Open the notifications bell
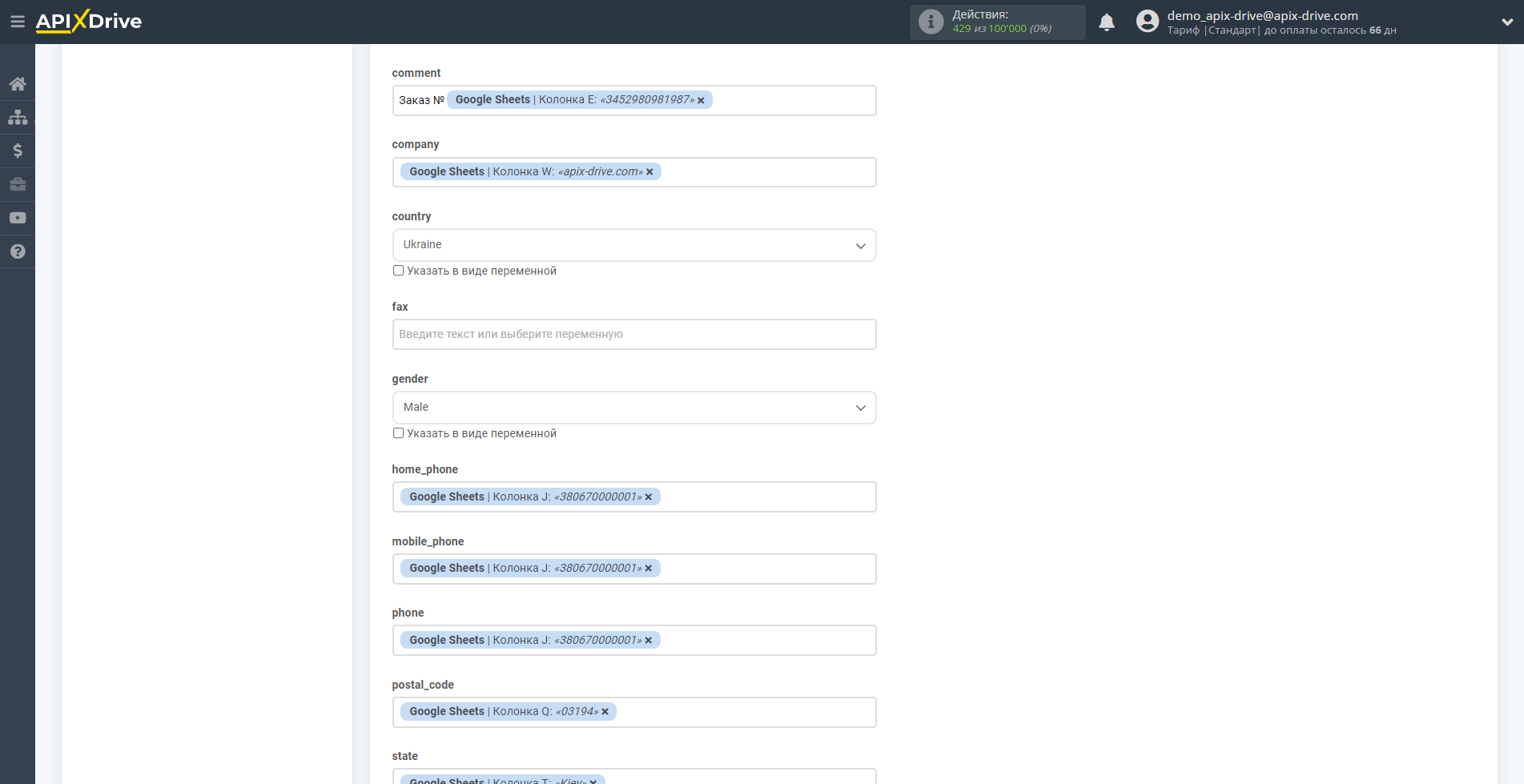 pos(1107,22)
